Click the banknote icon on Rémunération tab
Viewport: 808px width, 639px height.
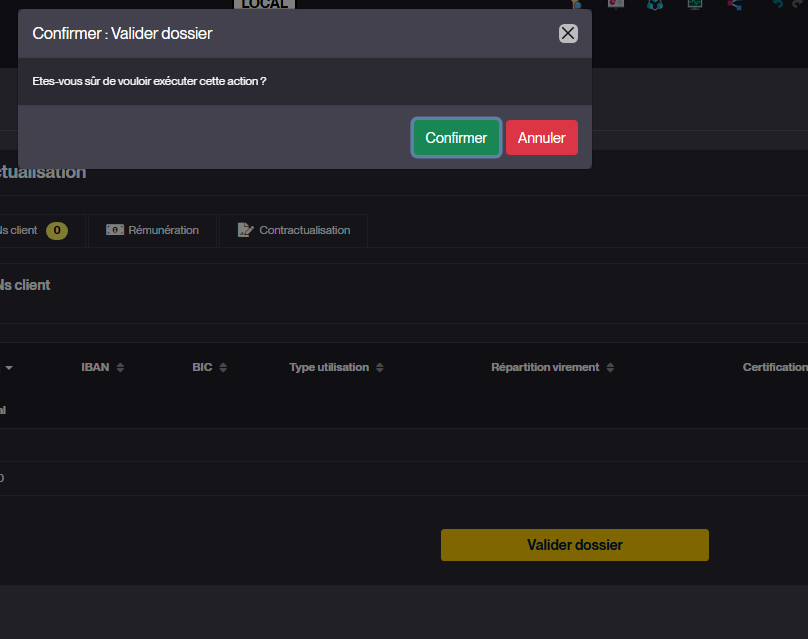click(115, 230)
